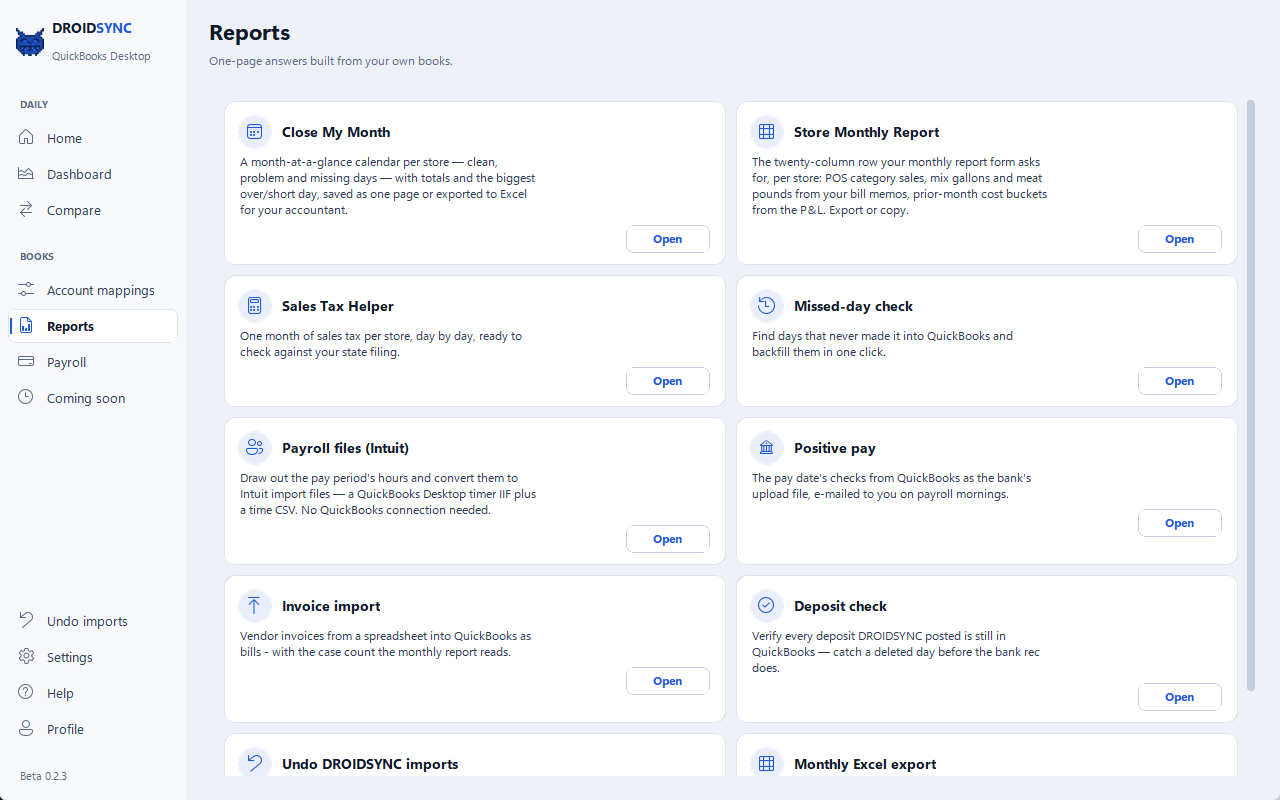Click the QuickBooks Desktop subtitle
The height and width of the screenshot is (800, 1280).
coord(101,56)
